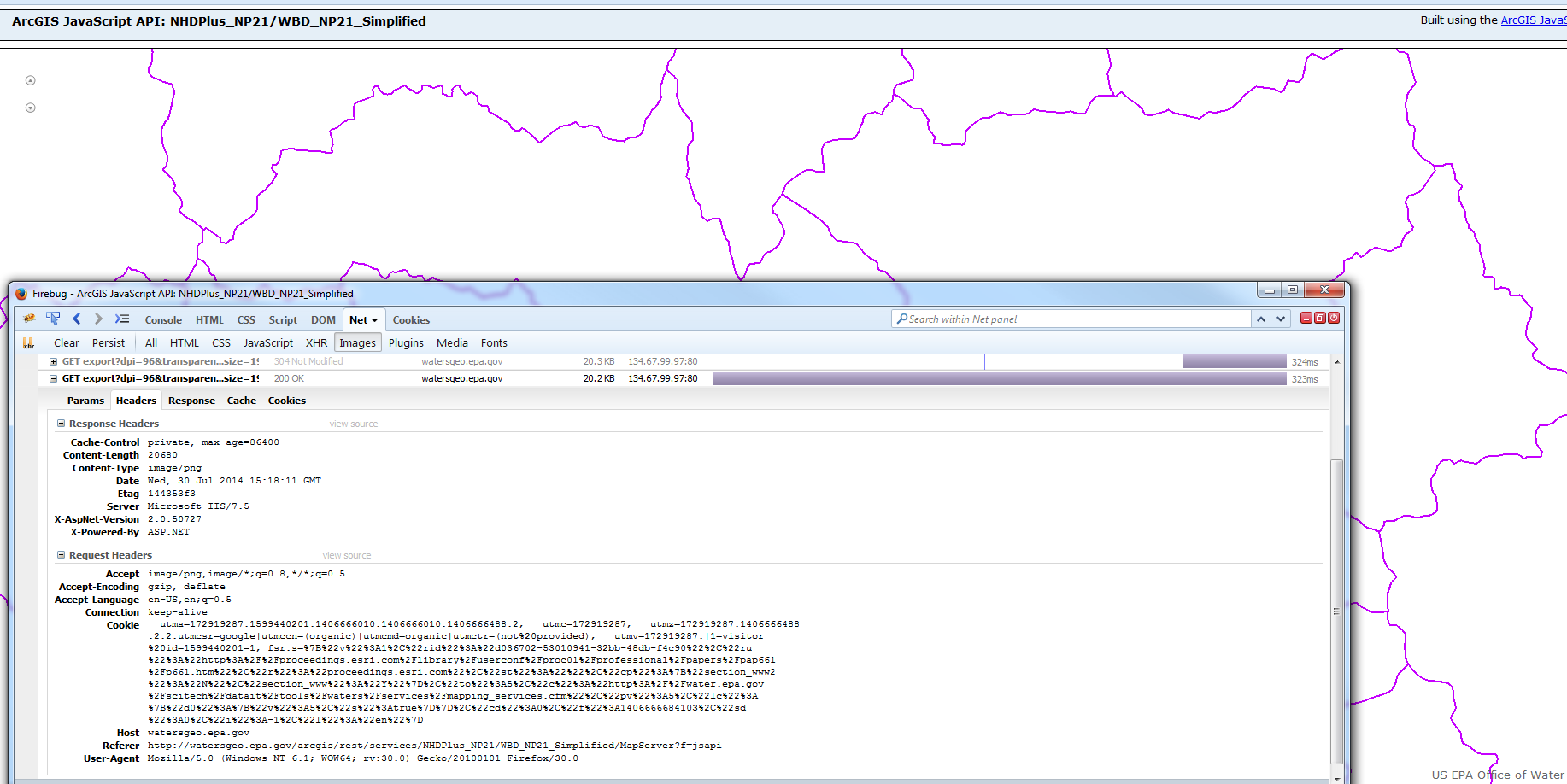The width and height of the screenshot is (1567, 784).
Task: Go back with the blue left arrow
Action: 76,319
